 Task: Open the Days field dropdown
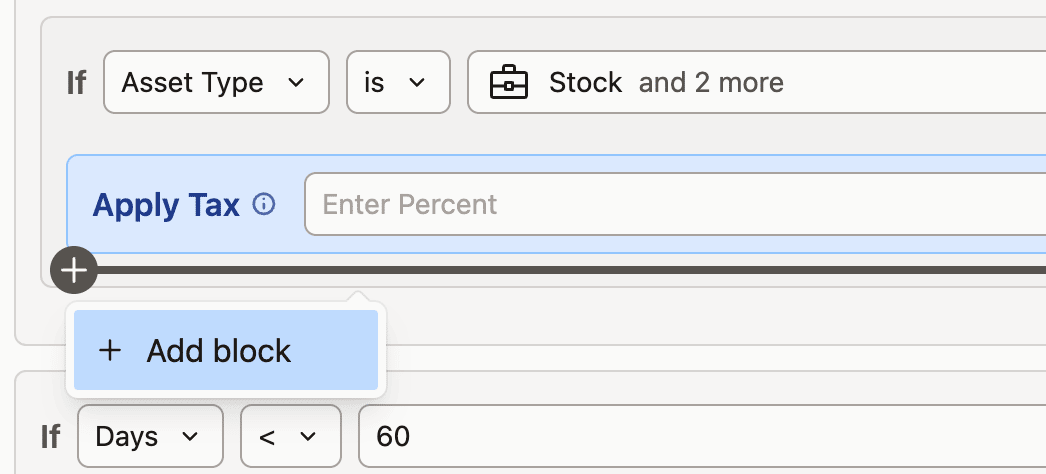point(150,436)
